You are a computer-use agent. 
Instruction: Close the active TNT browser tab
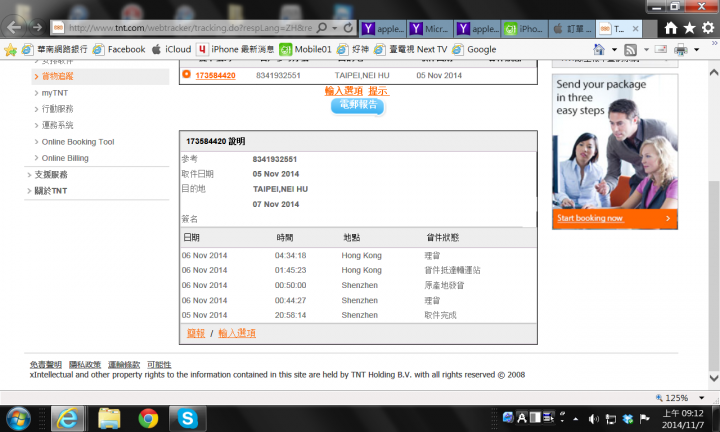click(636, 28)
